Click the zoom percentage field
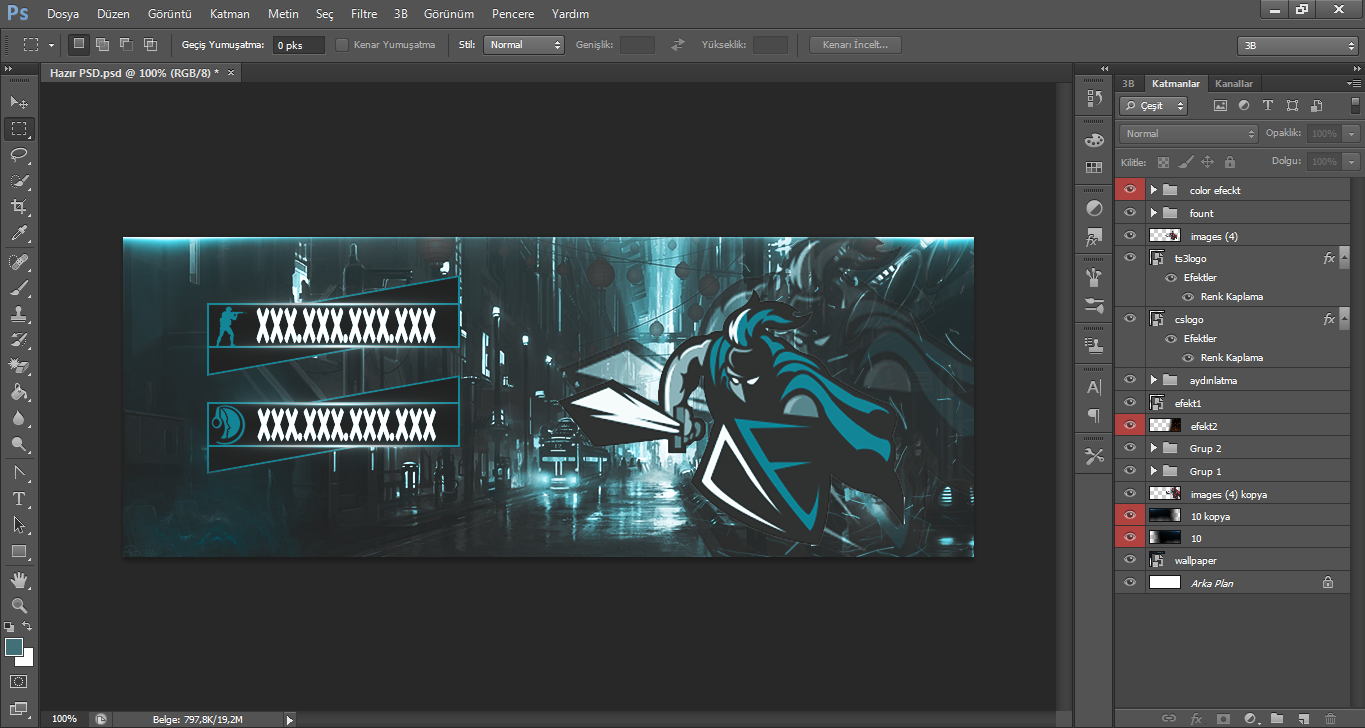 click(64, 718)
